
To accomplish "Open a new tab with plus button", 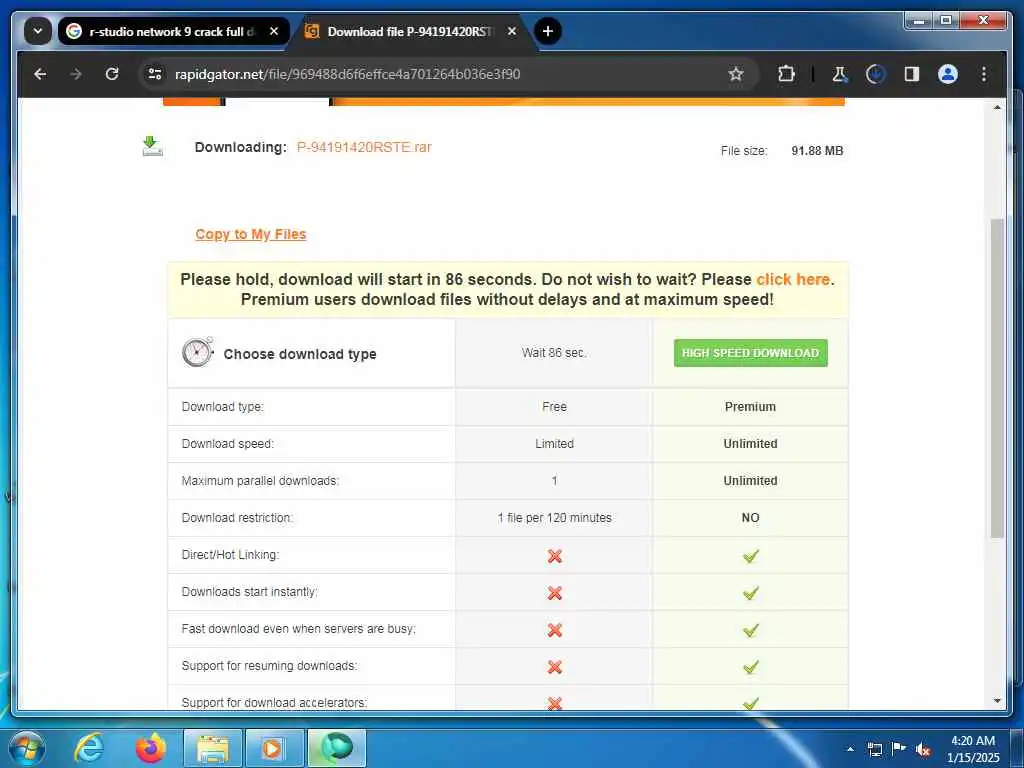I will [x=548, y=31].
